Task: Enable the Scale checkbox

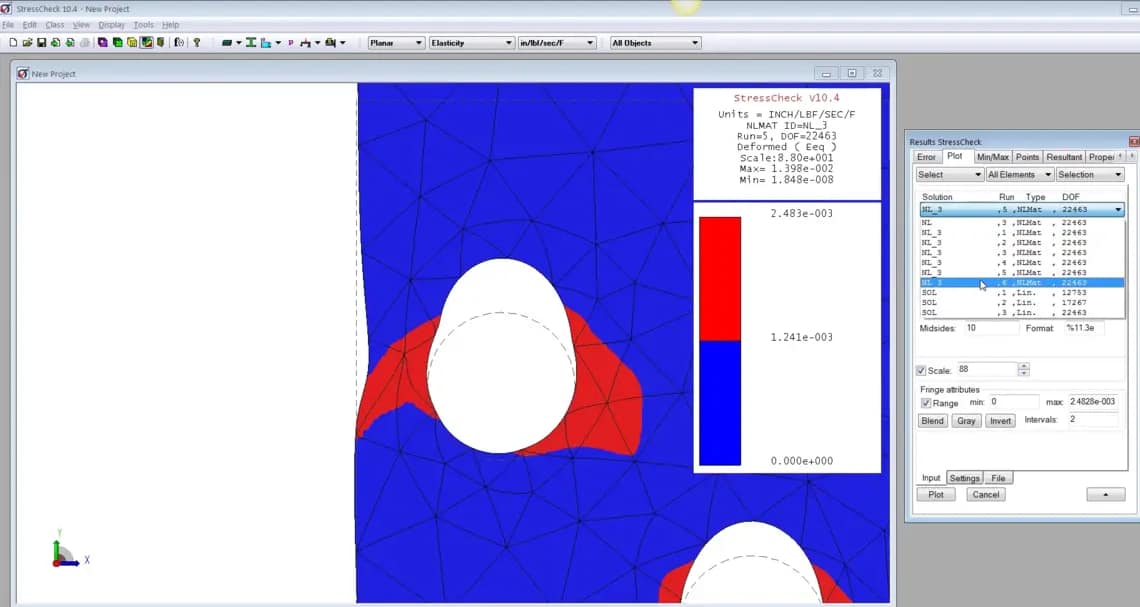Action: tap(922, 369)
